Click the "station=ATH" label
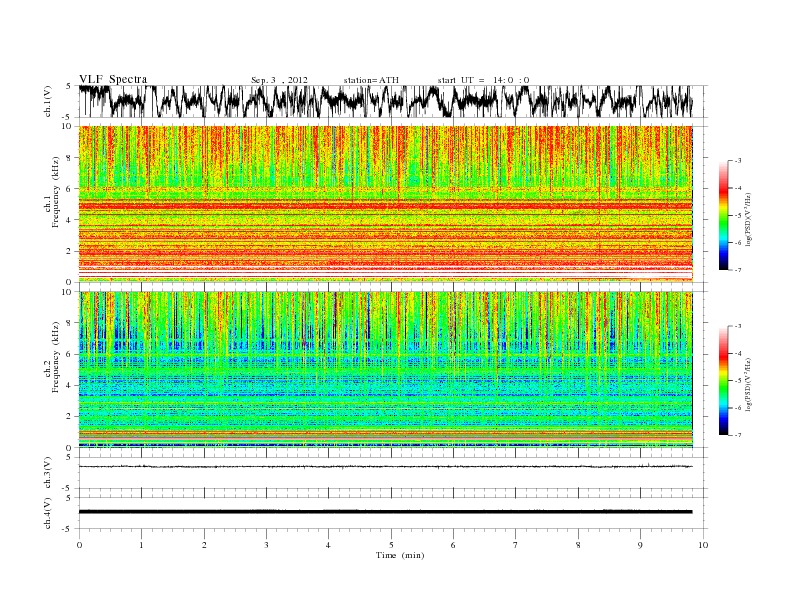The width and height of the screenshot is (792, 612). pyautogui.click(x=371, y=80)
